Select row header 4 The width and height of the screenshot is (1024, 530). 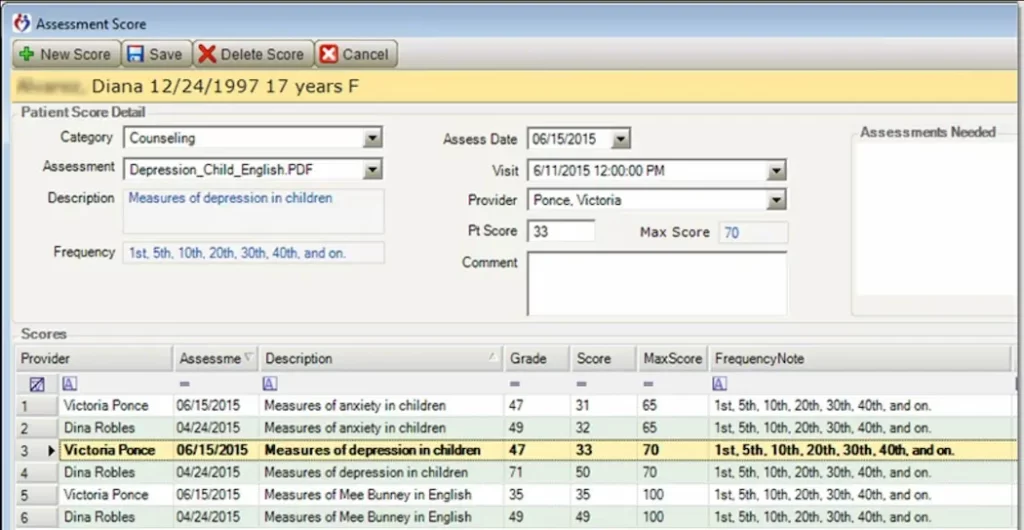pyautogui.click(x=37, y=473)
